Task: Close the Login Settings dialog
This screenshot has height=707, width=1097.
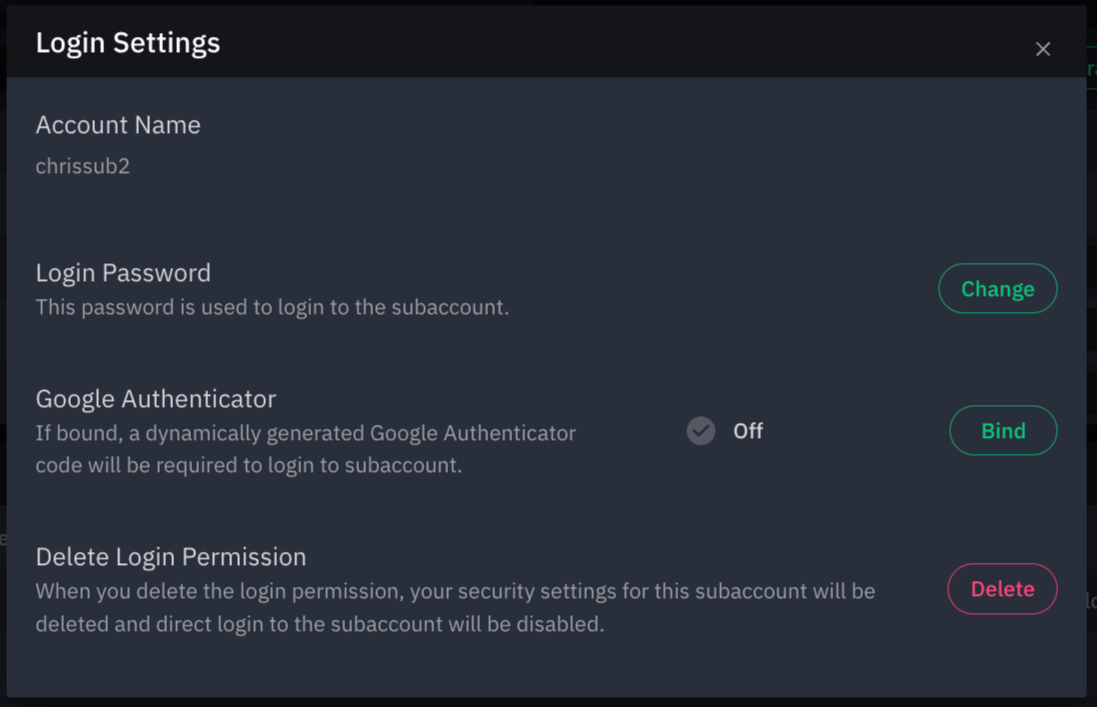Action: 1042,49
